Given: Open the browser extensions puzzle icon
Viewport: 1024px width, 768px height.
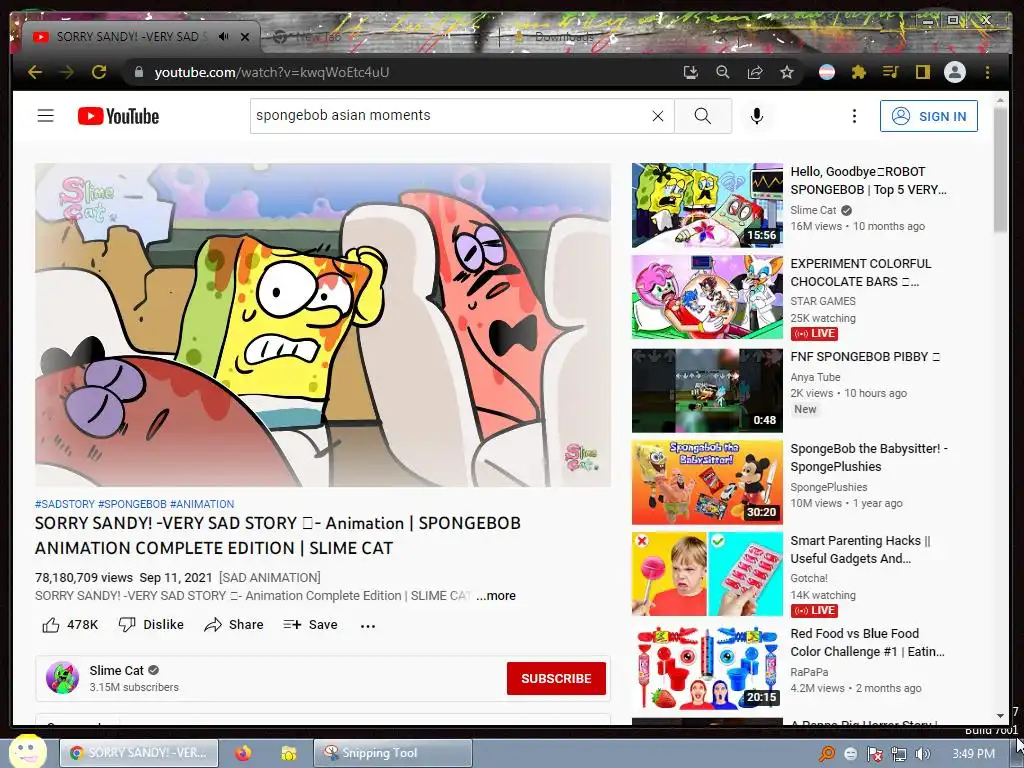Looking at the screenshot, I should coord(859,72).
